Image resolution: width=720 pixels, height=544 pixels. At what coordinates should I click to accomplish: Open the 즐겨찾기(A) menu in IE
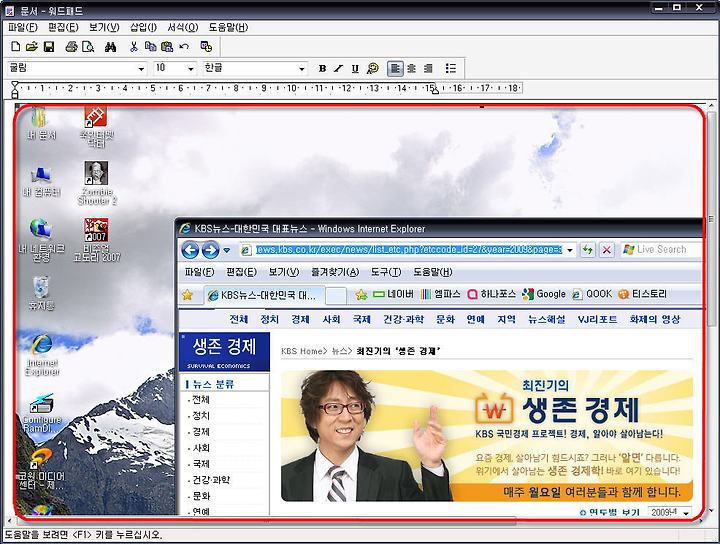335,272
